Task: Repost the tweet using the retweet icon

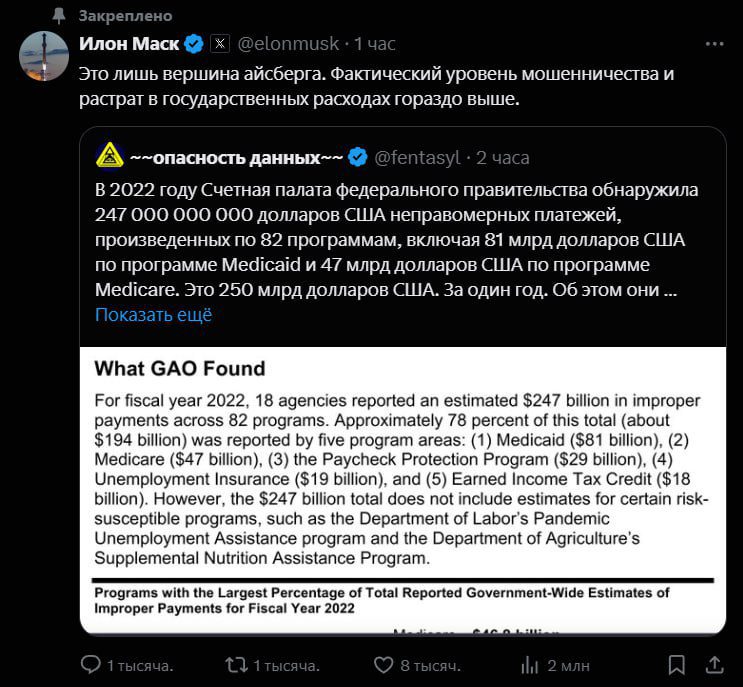Action: coord(237,665)
